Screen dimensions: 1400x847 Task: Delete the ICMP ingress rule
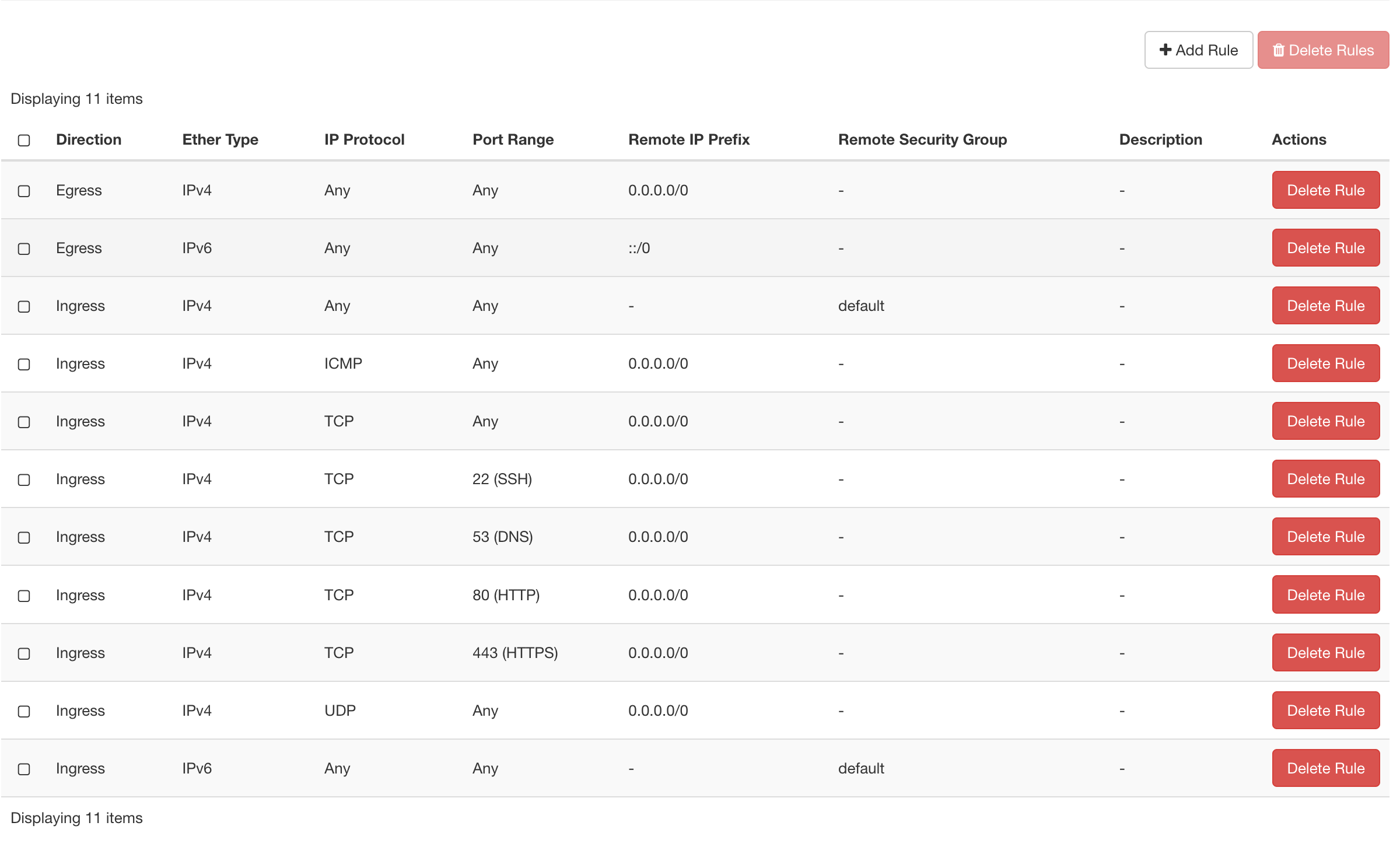coord(1325,363)
